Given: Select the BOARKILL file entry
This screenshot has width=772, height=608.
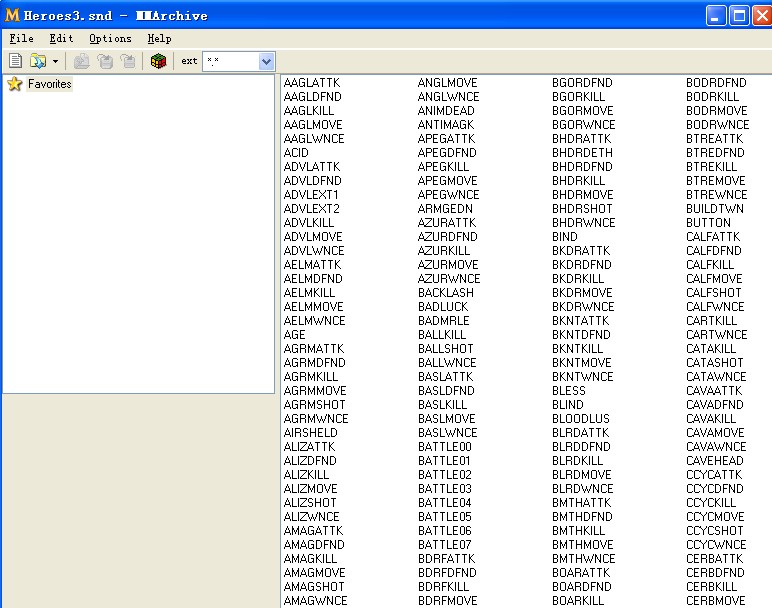Looking at the screenshot, I should click(x=578, y=601).
